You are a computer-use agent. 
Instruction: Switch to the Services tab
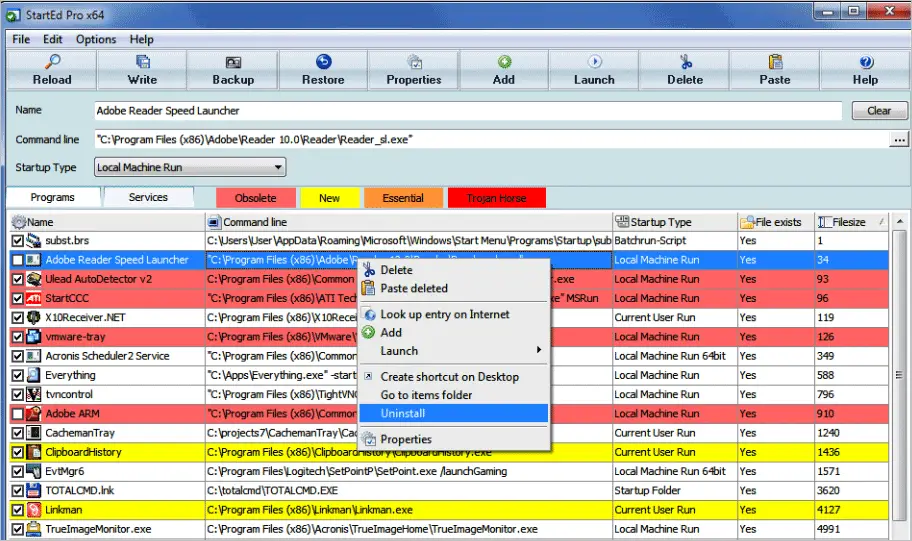[148, 197]
